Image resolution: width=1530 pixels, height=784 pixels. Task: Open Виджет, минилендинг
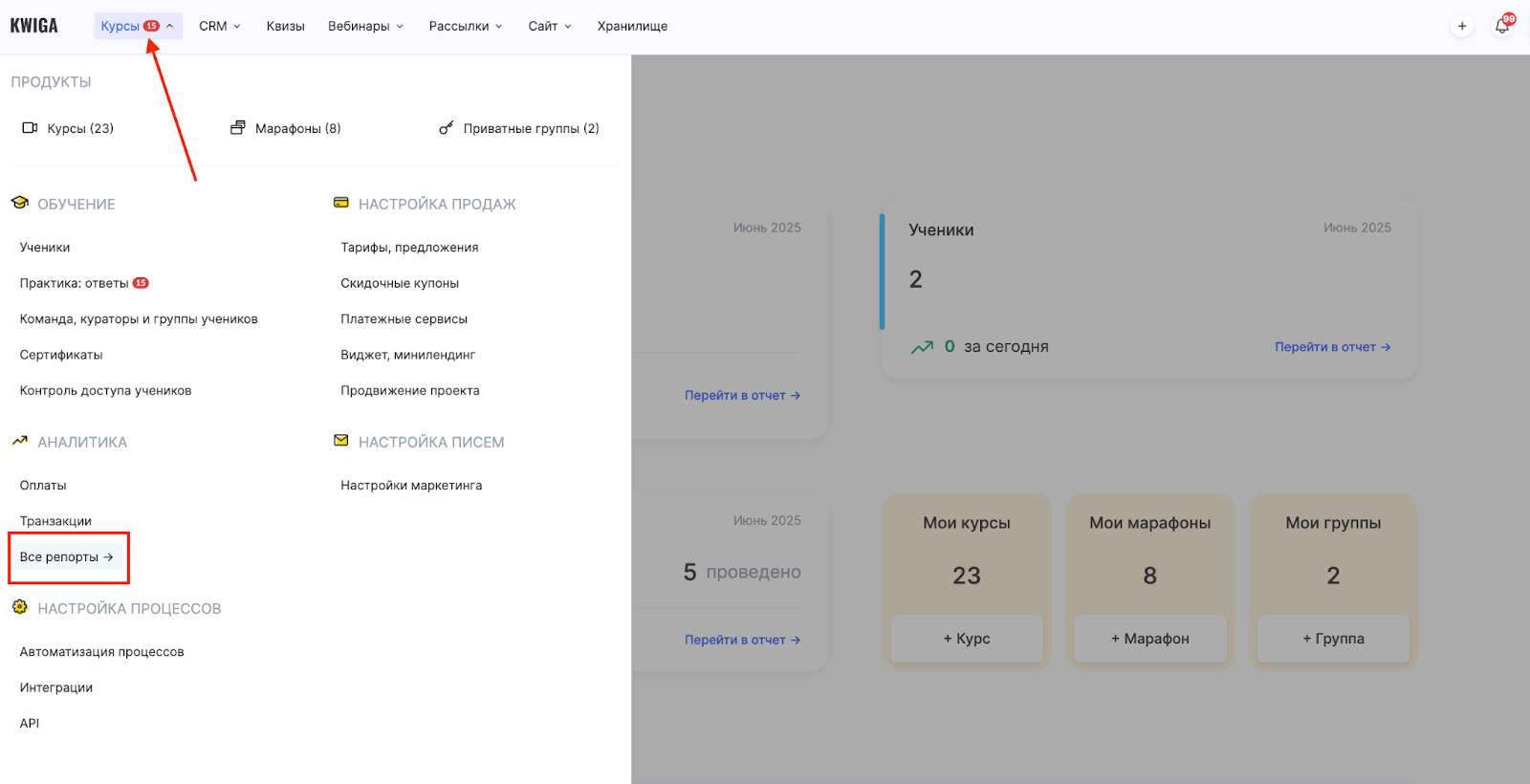(407, 355)
